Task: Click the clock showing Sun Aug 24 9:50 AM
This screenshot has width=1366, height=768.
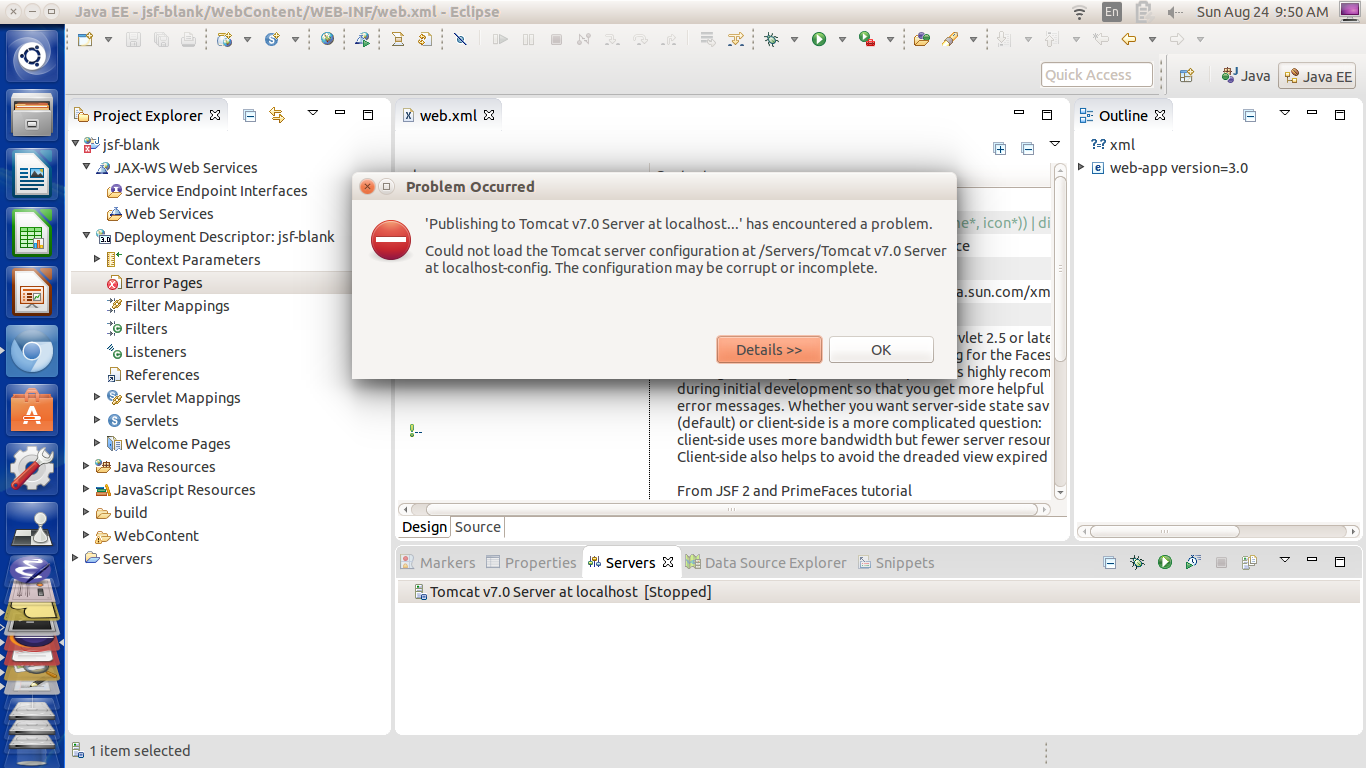Action: [x=1262, y=12]
